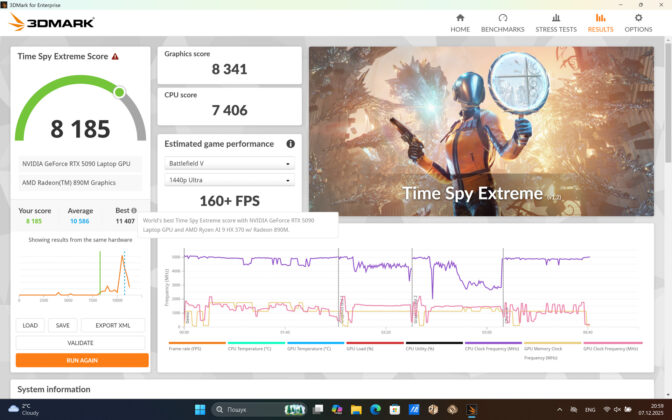Screen dimensions: 672x420
Task: Open Microsoft Store from the taskbar
Action: coord(395,410)
